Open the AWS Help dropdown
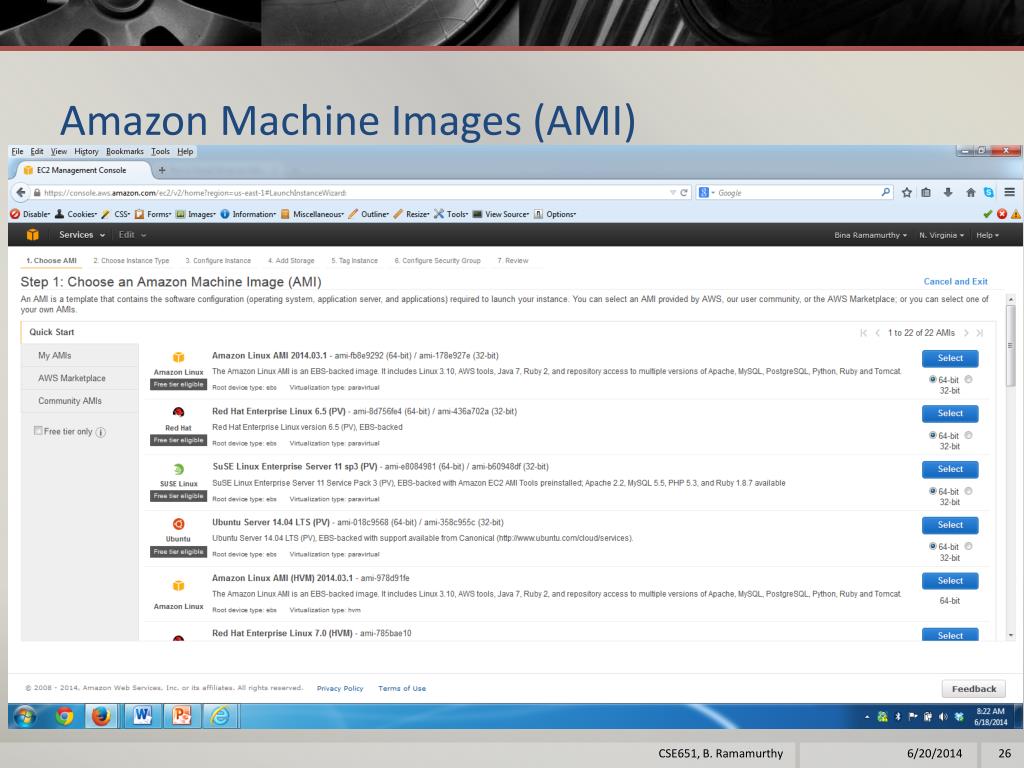 pyautogui.click(x=987, y=235)
